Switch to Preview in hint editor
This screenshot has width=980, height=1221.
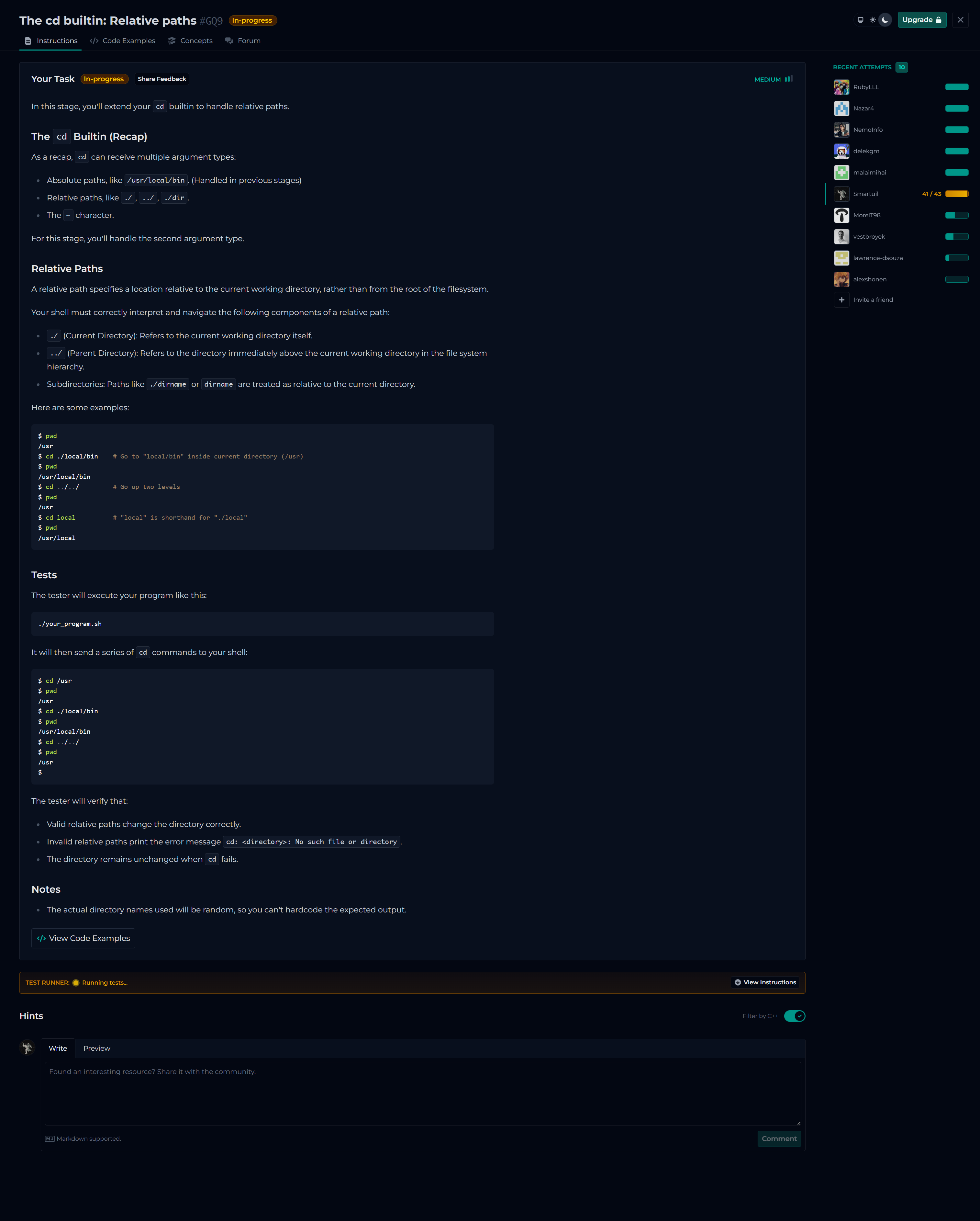tap(97, 1048)
